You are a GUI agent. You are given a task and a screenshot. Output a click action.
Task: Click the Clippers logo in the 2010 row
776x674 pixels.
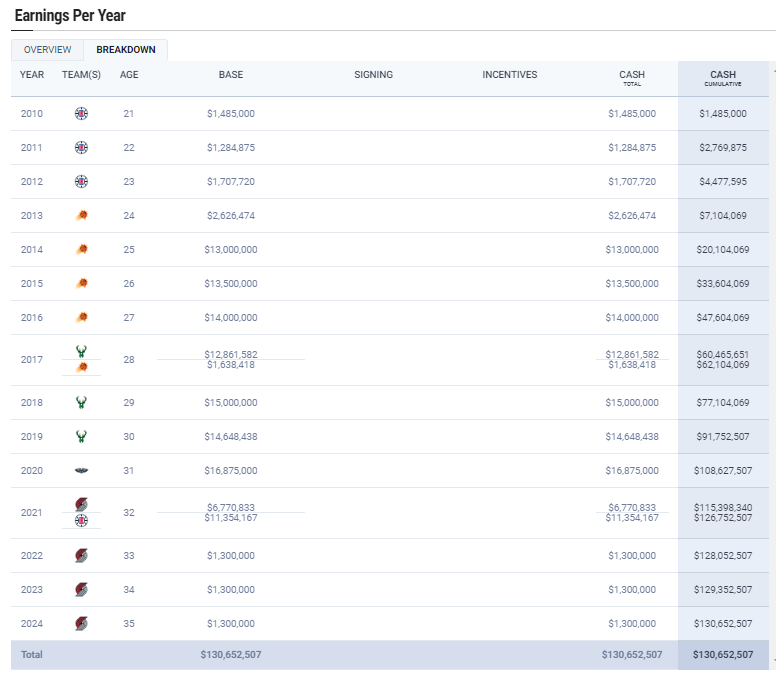coord(81,114)
